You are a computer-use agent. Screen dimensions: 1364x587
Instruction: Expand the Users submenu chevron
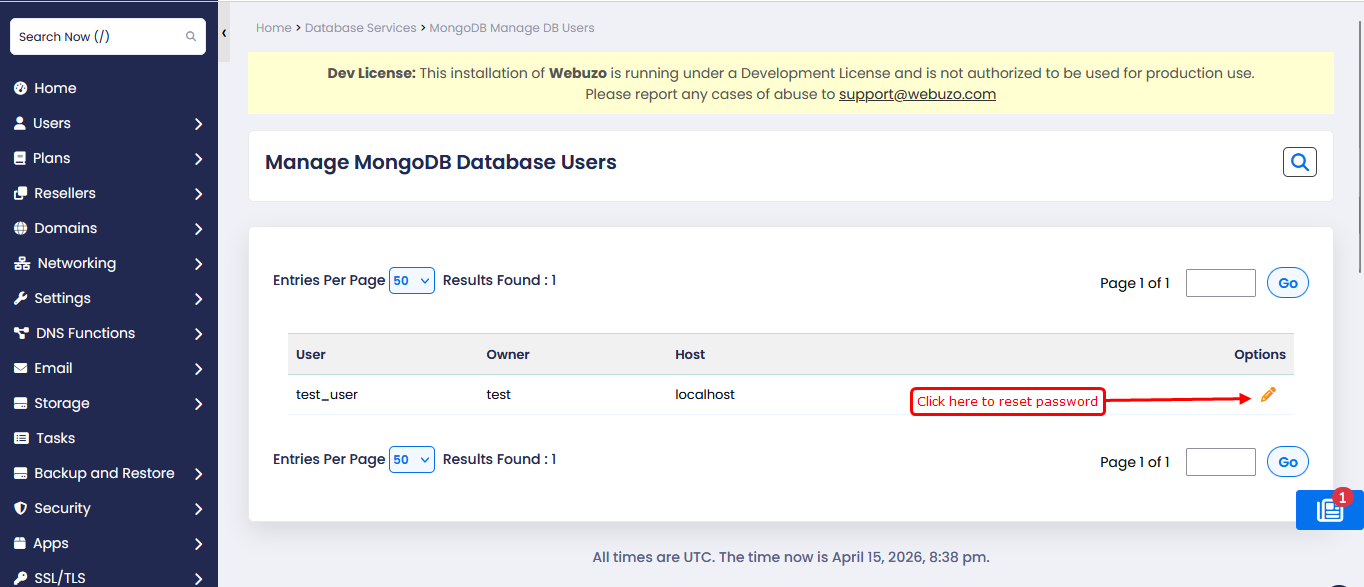coord(198,124)
